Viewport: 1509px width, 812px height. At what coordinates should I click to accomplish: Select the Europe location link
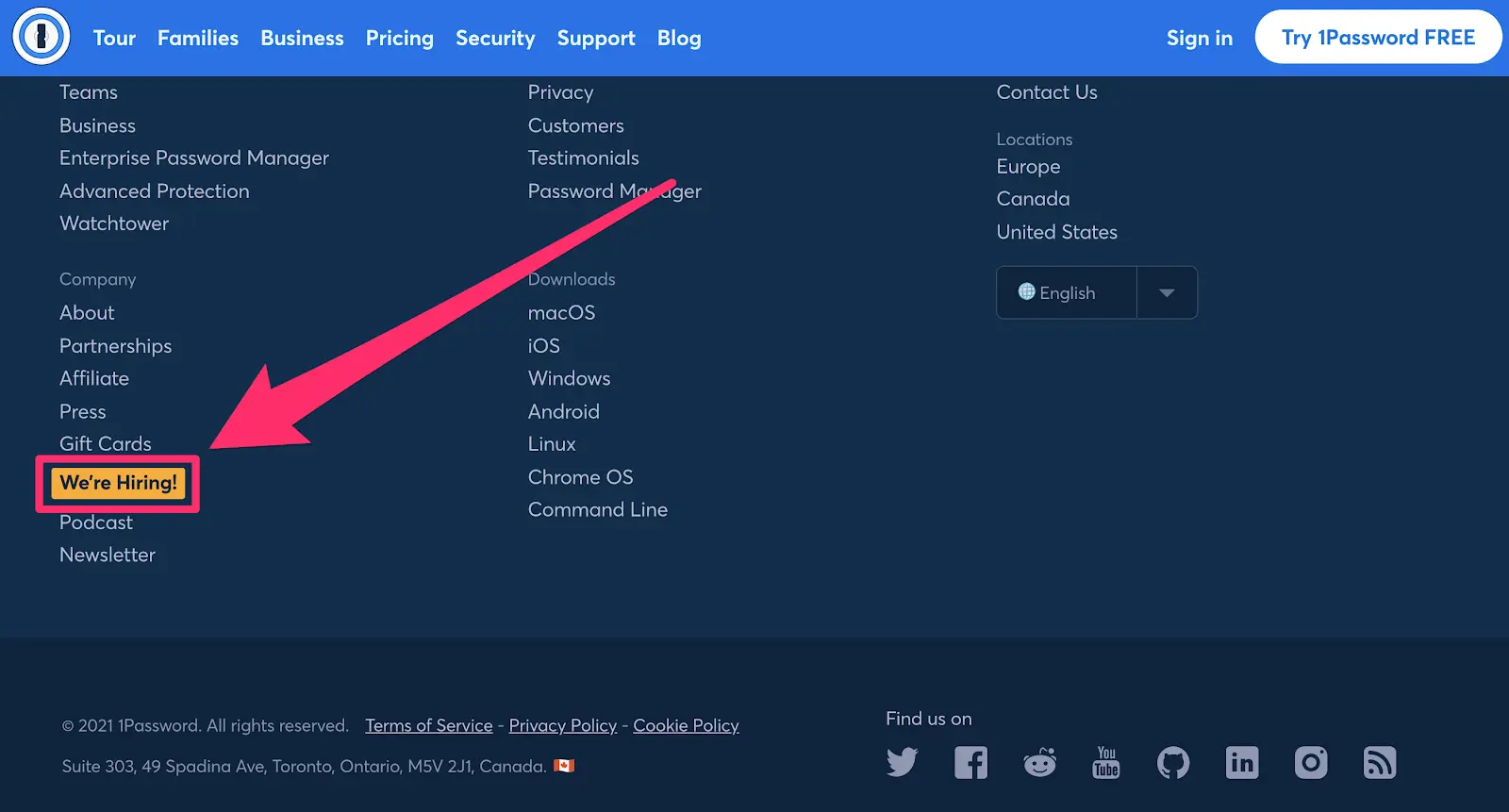(x=1029, y=167)
